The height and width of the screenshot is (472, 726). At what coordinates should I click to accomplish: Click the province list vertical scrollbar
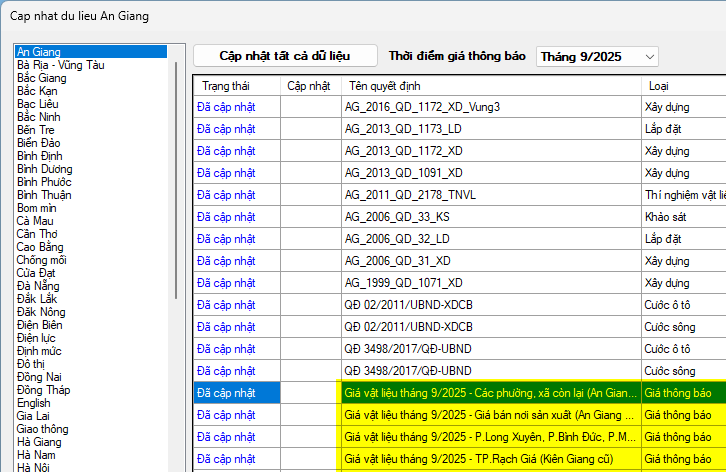click(x=176, y=181)
